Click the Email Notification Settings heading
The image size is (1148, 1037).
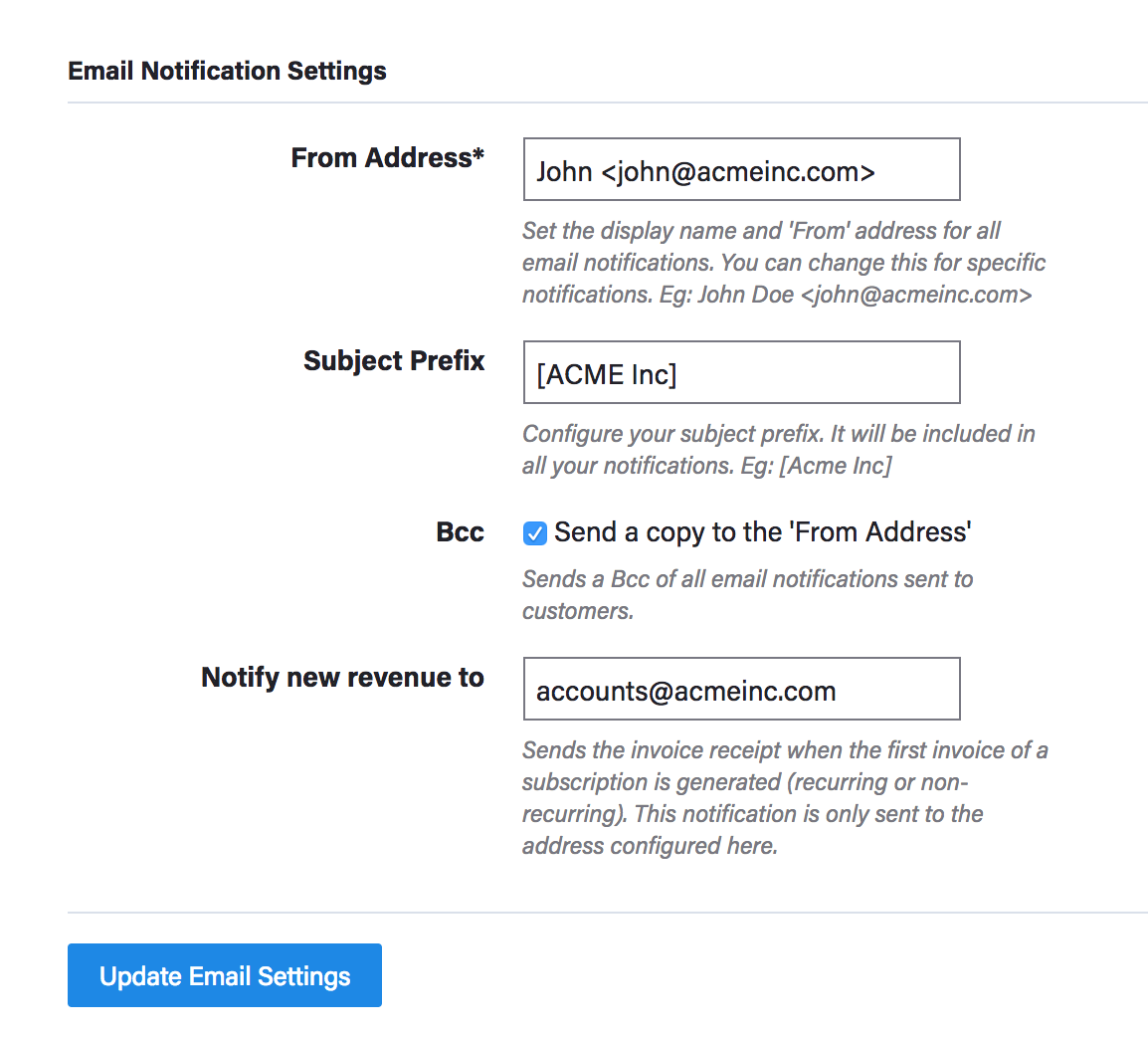click(x=227, y=71)
